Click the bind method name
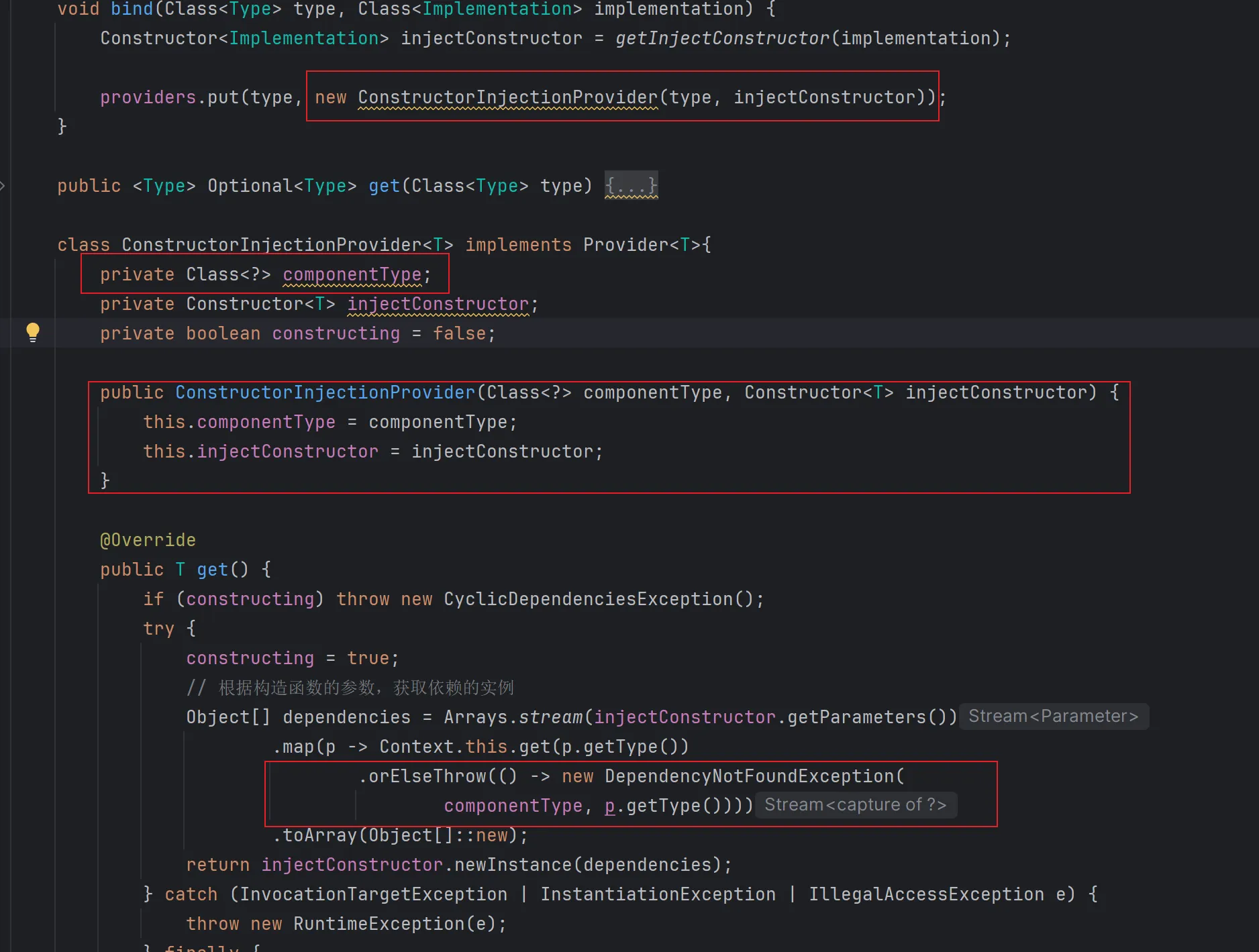Image resolution: width=1259 pixels, height=952 pixels. tap(132, 9)
